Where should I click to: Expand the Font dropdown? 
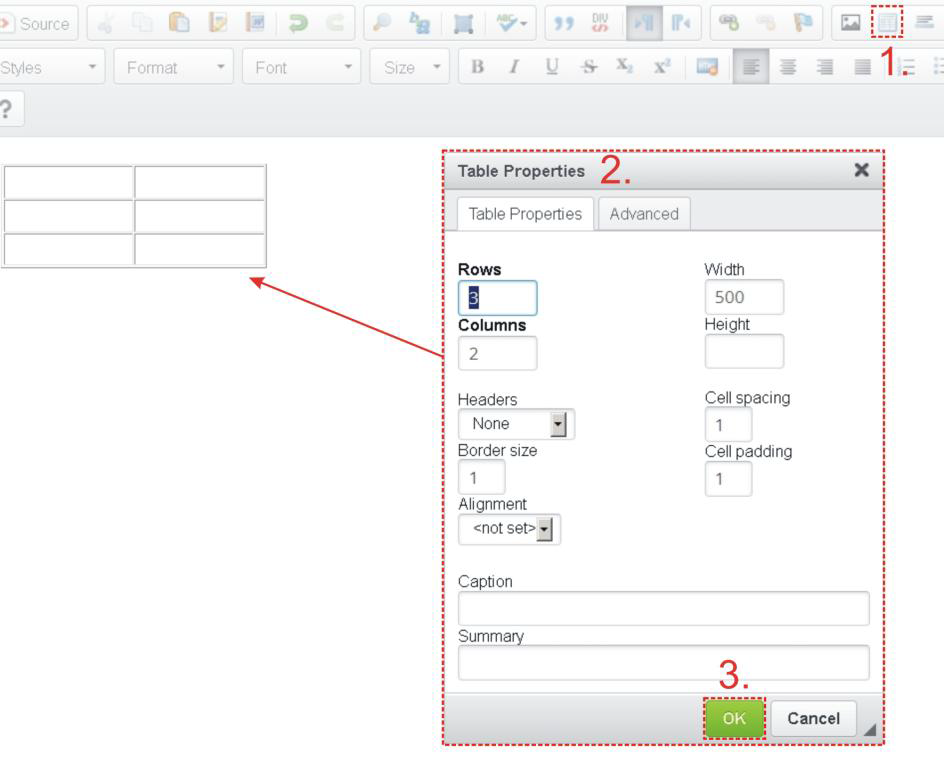click(x=300, y=68)
